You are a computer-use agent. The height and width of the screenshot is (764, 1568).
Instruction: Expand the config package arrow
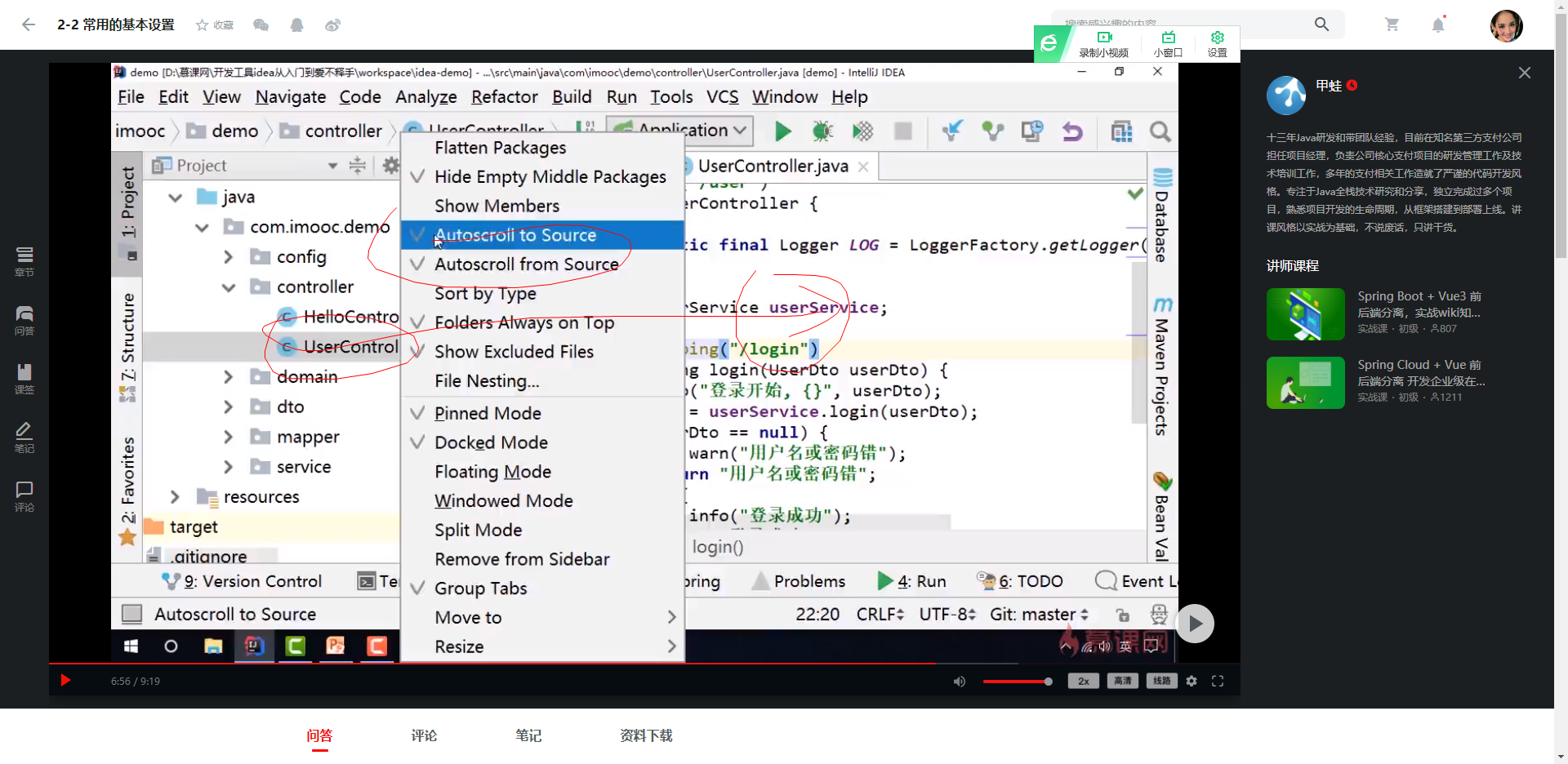(229, 257)
